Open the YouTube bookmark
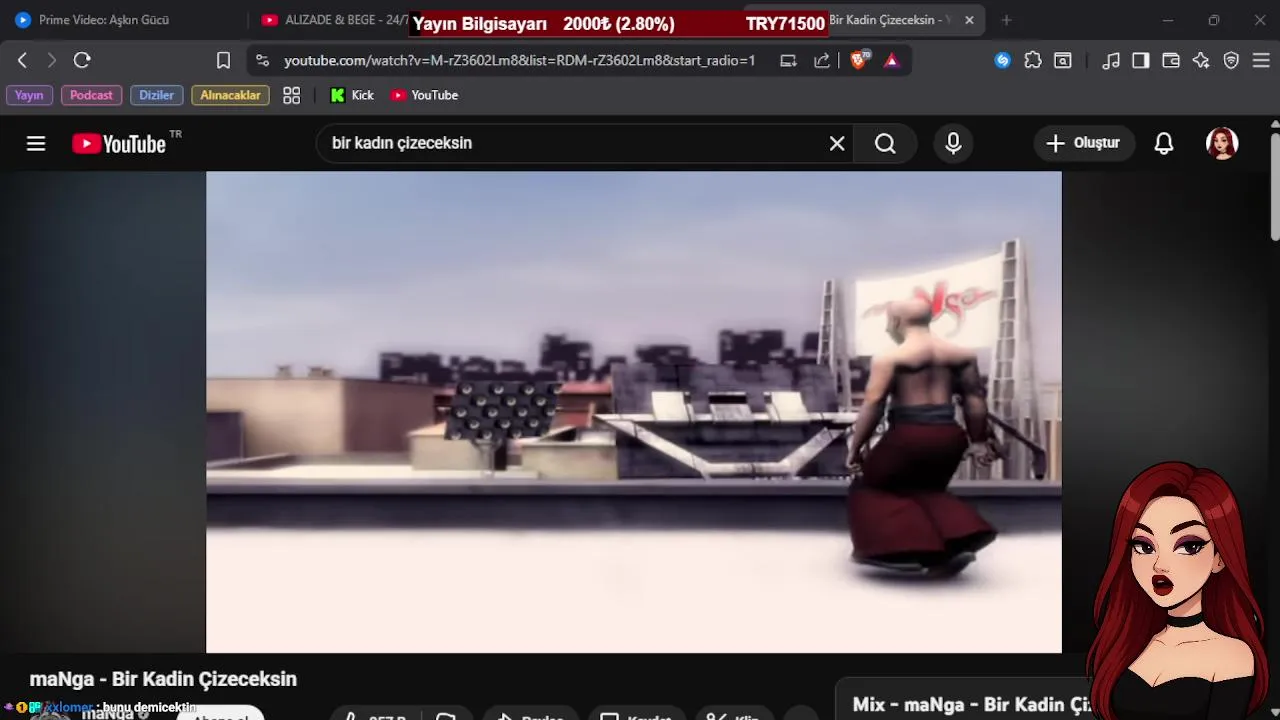1280x720 pixels. click(424, 95)
